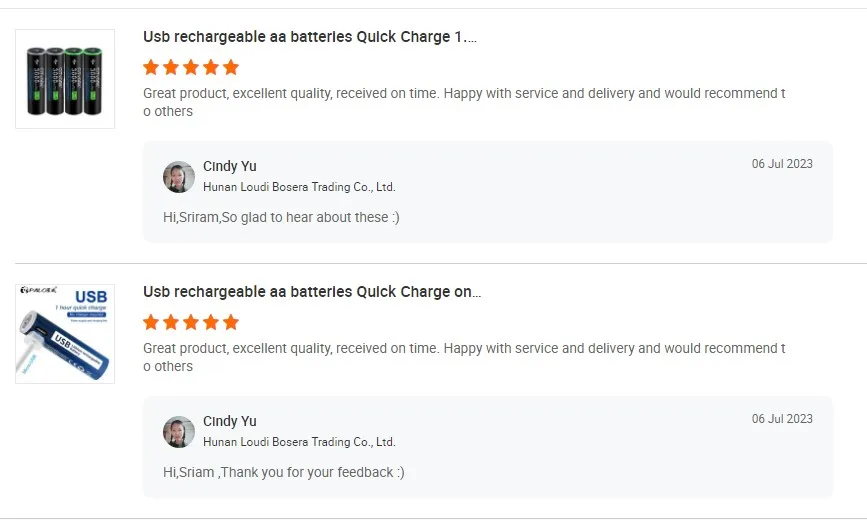The height and width of the screenshot is (520, 867).
Task: Click the "Hi,Sriram,So glad to hear" reply text
Action: (x=281, y=217)
